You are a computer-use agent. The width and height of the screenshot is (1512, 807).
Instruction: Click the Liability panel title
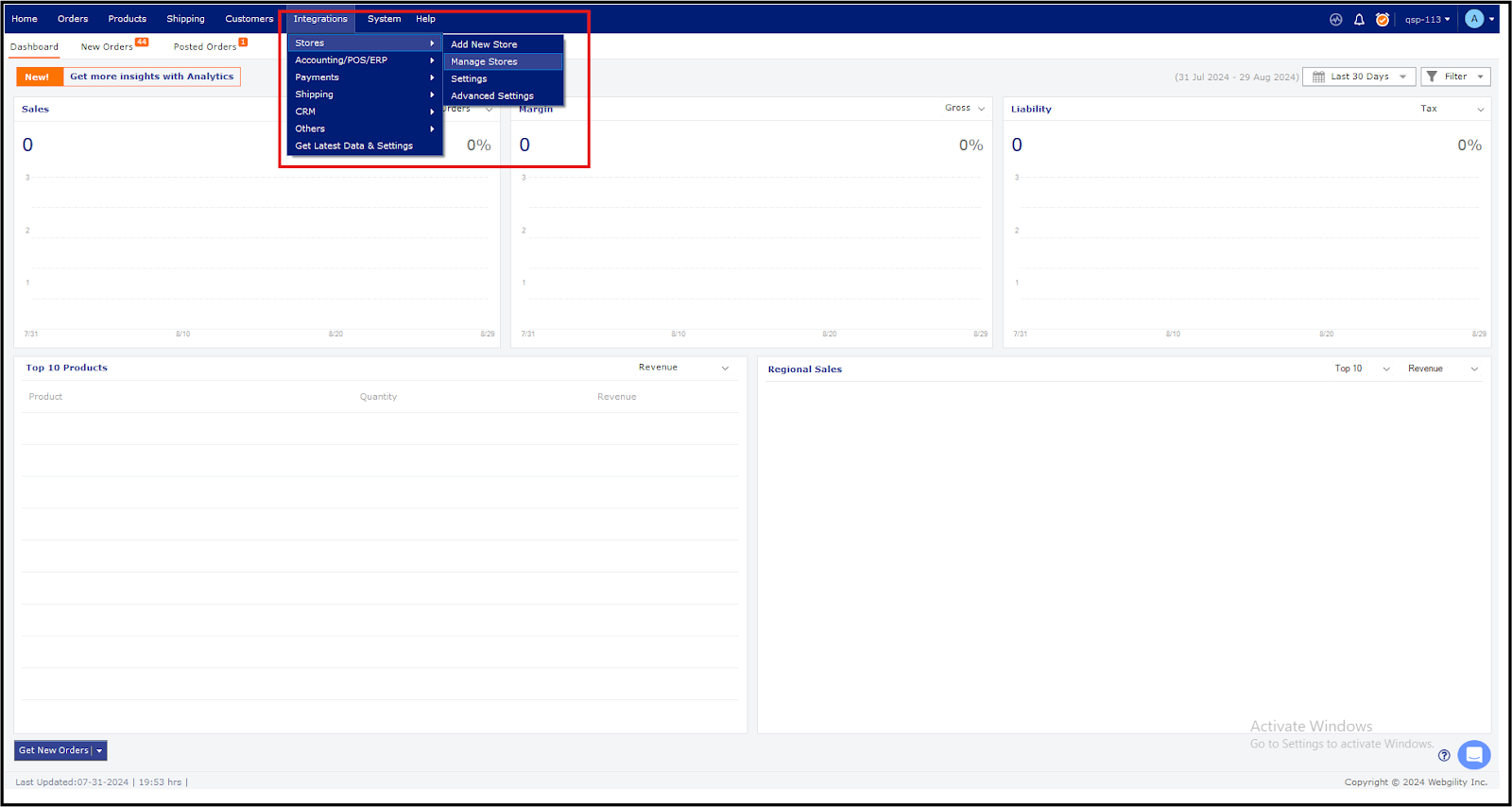point(1031,110)
